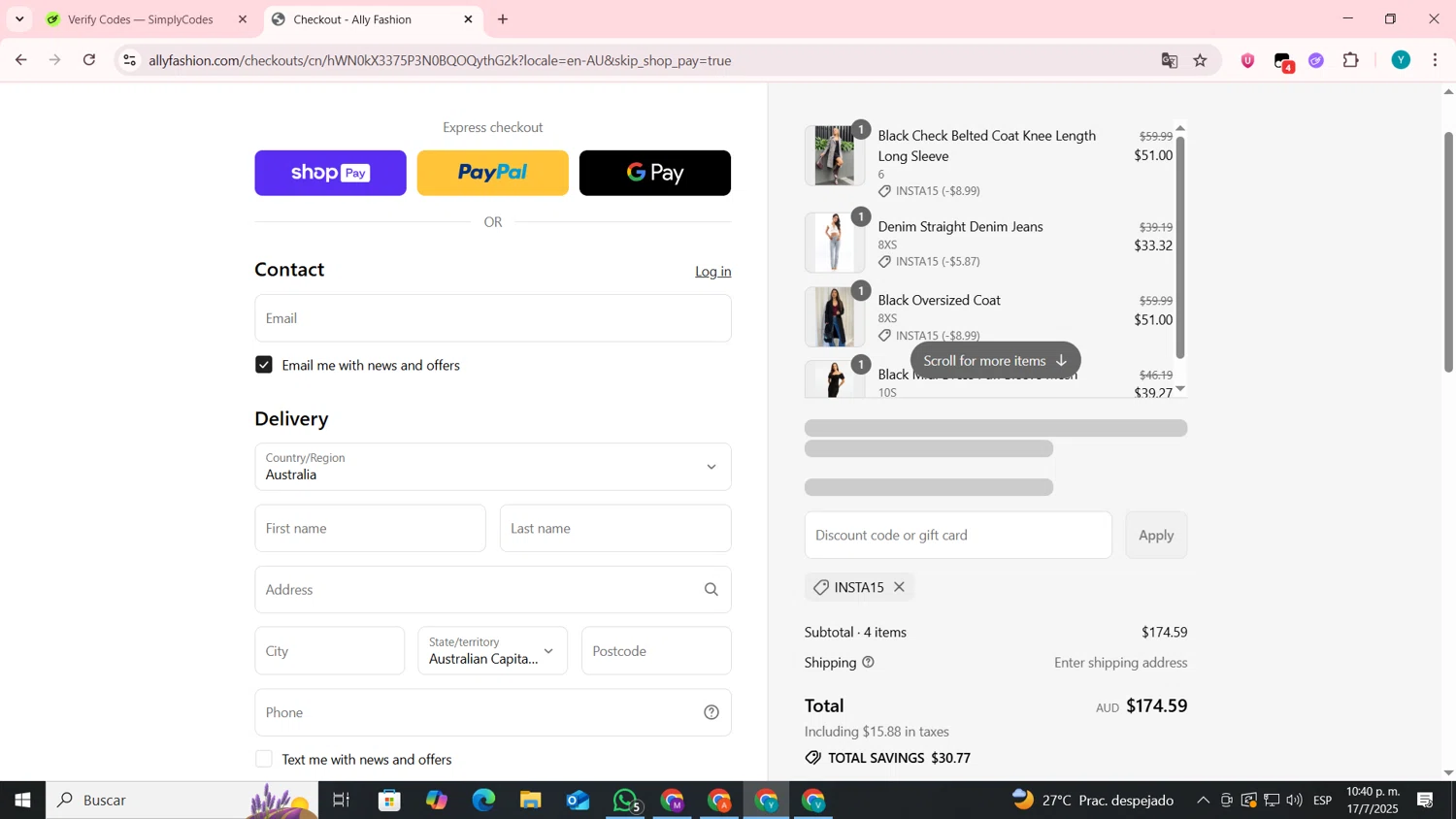Open the notification center icon
The height and width of the screenshot is (819, 1456).
1425,801
